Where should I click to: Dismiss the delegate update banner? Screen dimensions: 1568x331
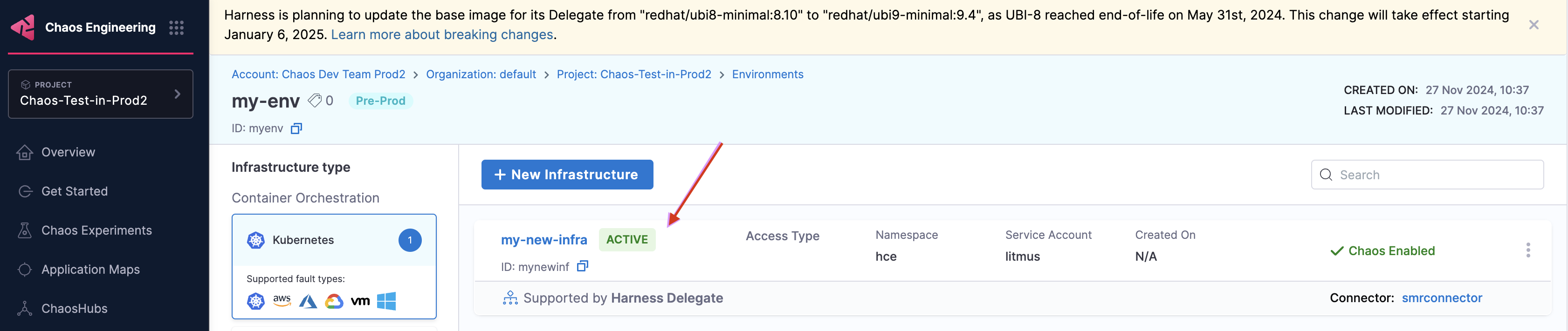pyautogui.click(x=1534, y=25)
